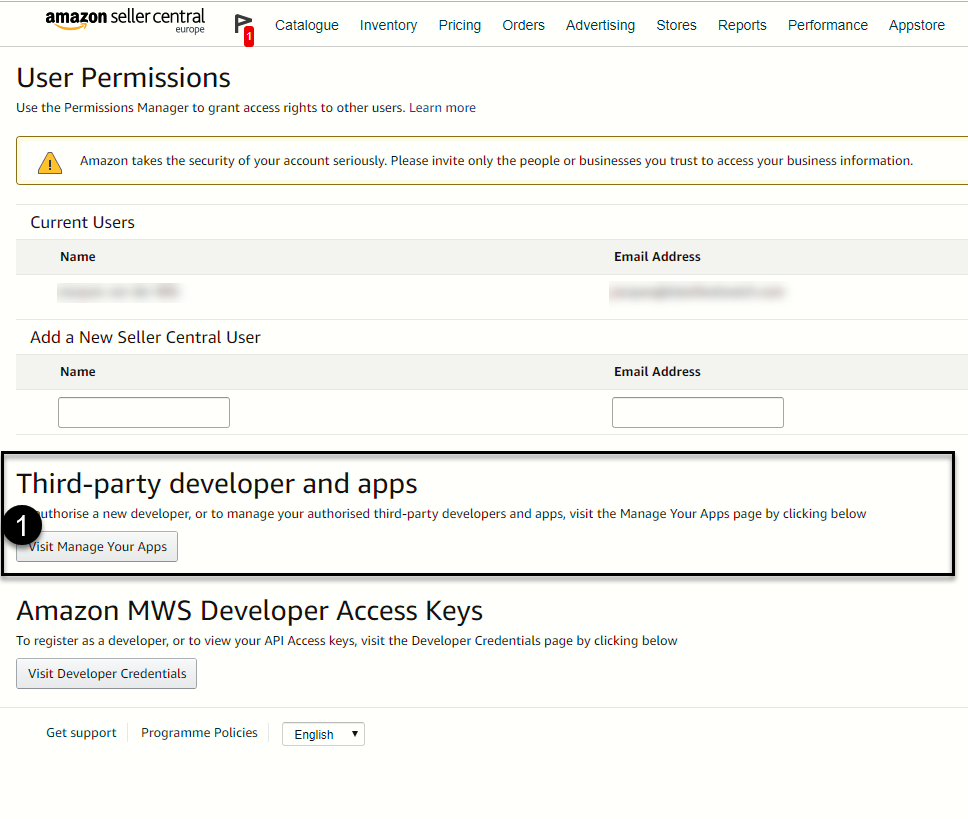This screenshot has height=819, width=968.
Task: Open the Inventory menu
Action: pos(388,25)
